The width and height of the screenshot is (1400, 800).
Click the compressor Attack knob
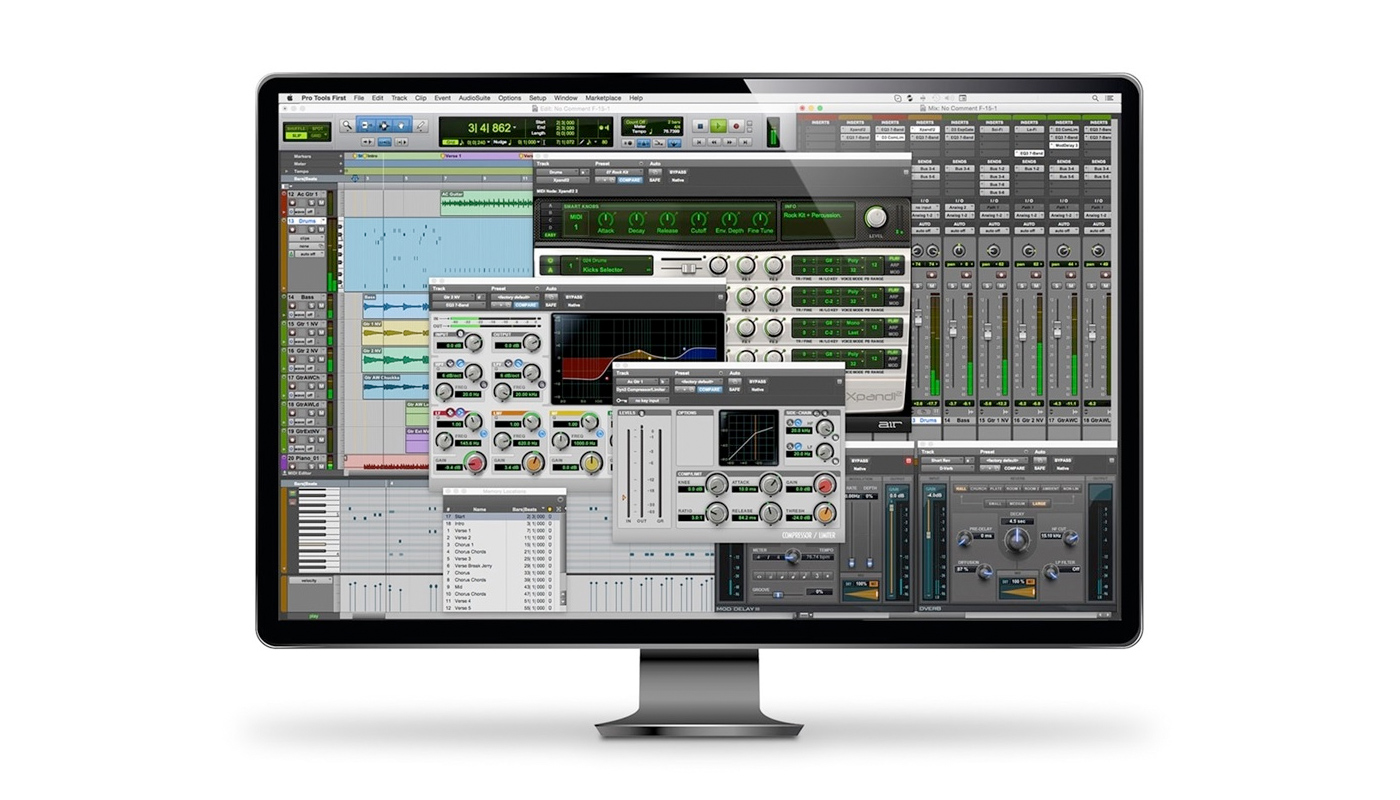coord(770,484)
